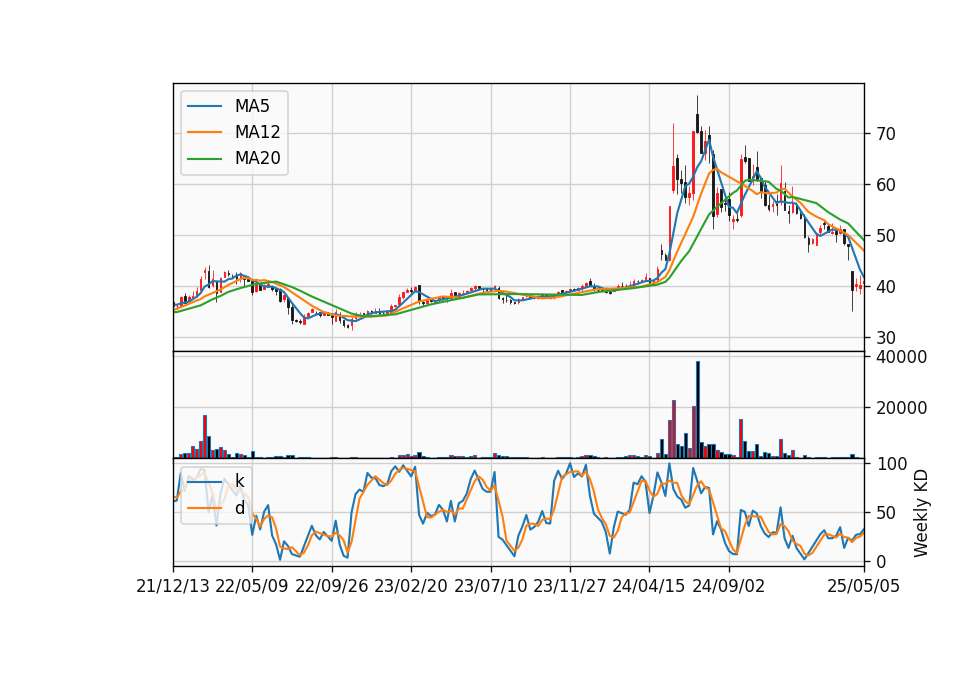Viewport: 960px width, 690px height.
Task: Click the 24/04/15 date axis label
Action: coord(649,586)
